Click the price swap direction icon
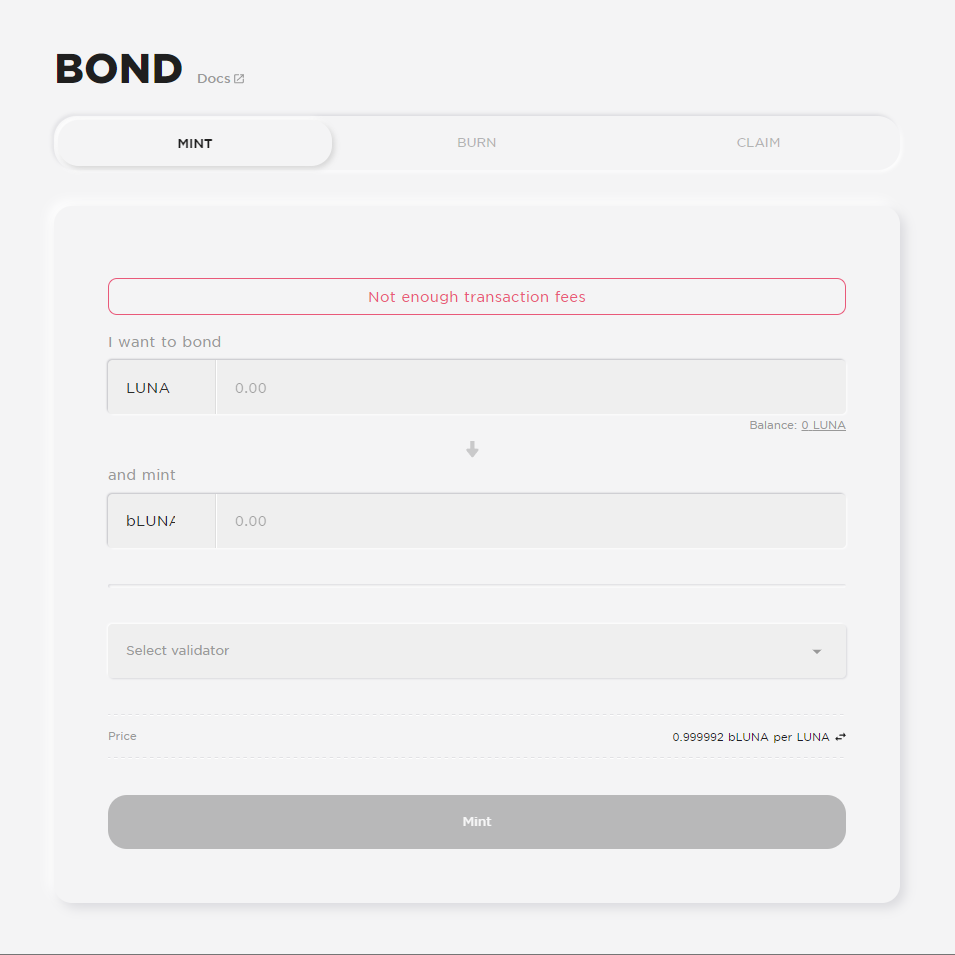Screen dimensions: 955x955 coord(840,737)
